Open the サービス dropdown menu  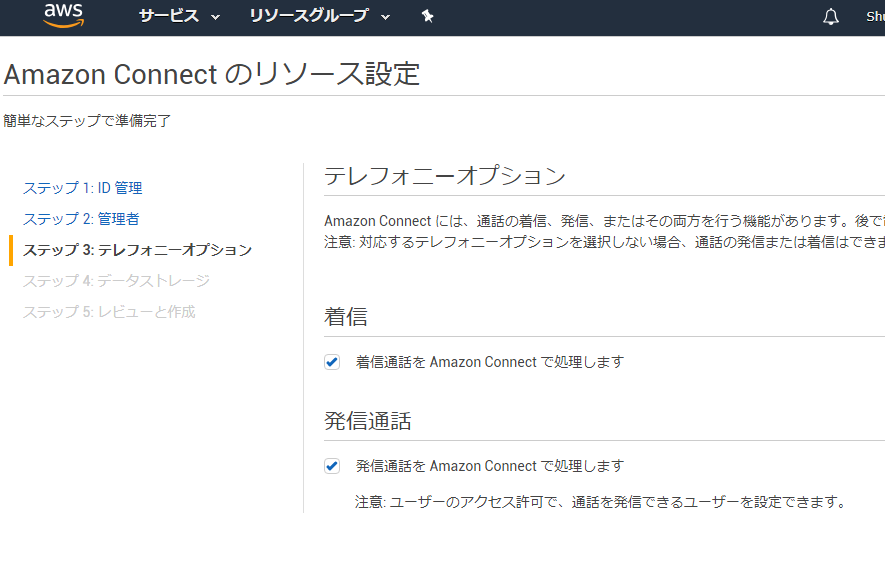[179, 16]
